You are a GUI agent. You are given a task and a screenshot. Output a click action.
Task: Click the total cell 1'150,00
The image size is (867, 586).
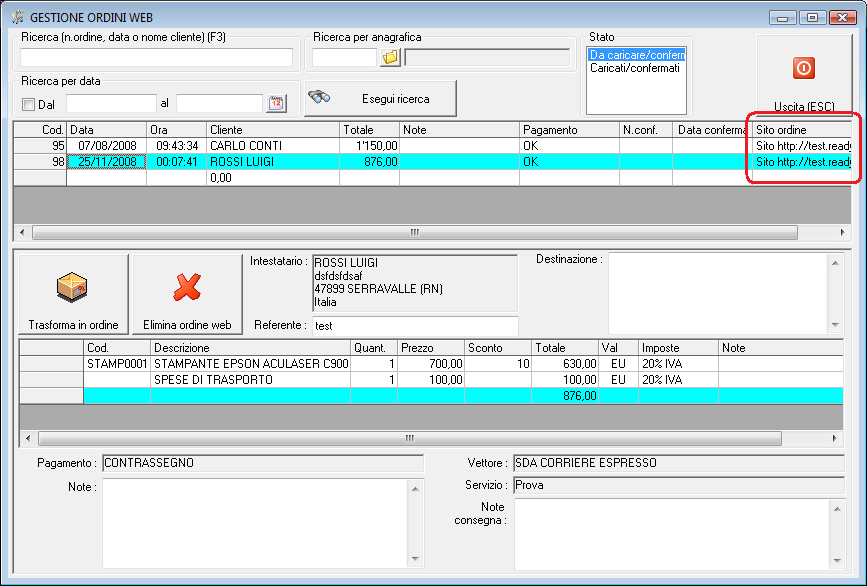click(x=369, y=146)
